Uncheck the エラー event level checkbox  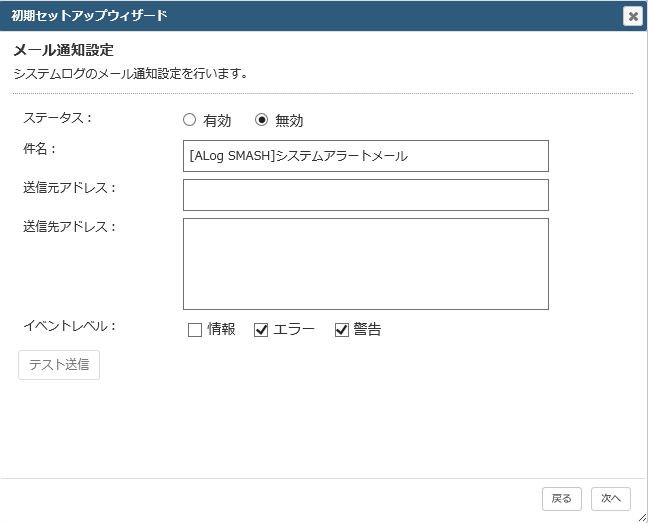coord(261,330)
